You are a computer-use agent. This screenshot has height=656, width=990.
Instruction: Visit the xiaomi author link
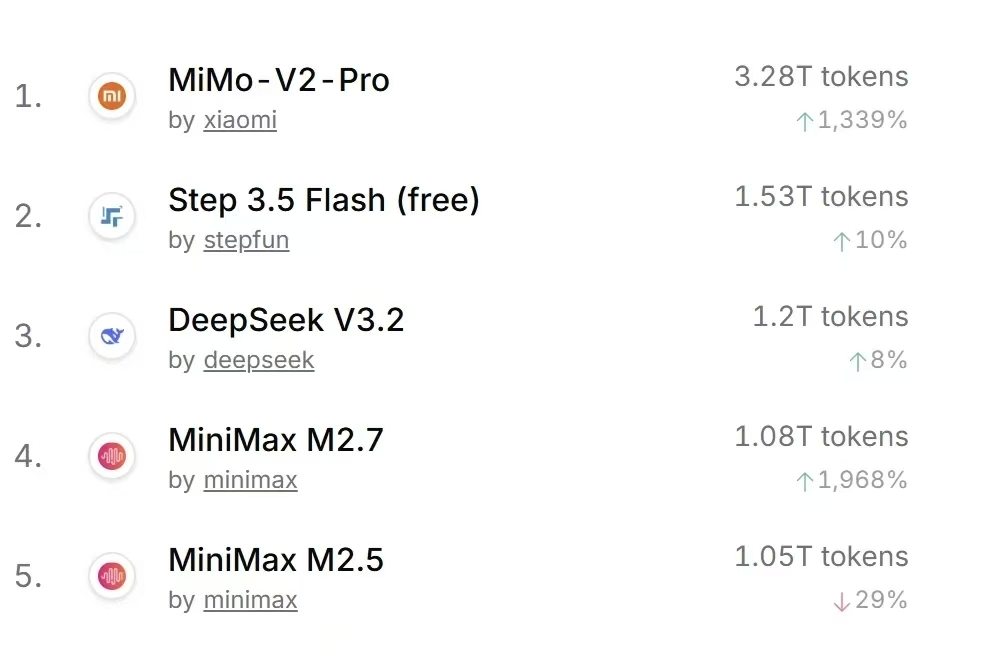(x=240, y=121)
